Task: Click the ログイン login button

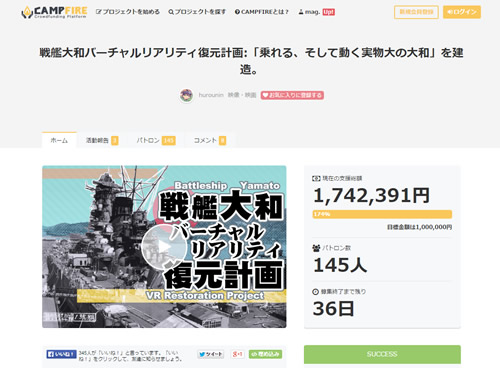Action: click(462, 12)
